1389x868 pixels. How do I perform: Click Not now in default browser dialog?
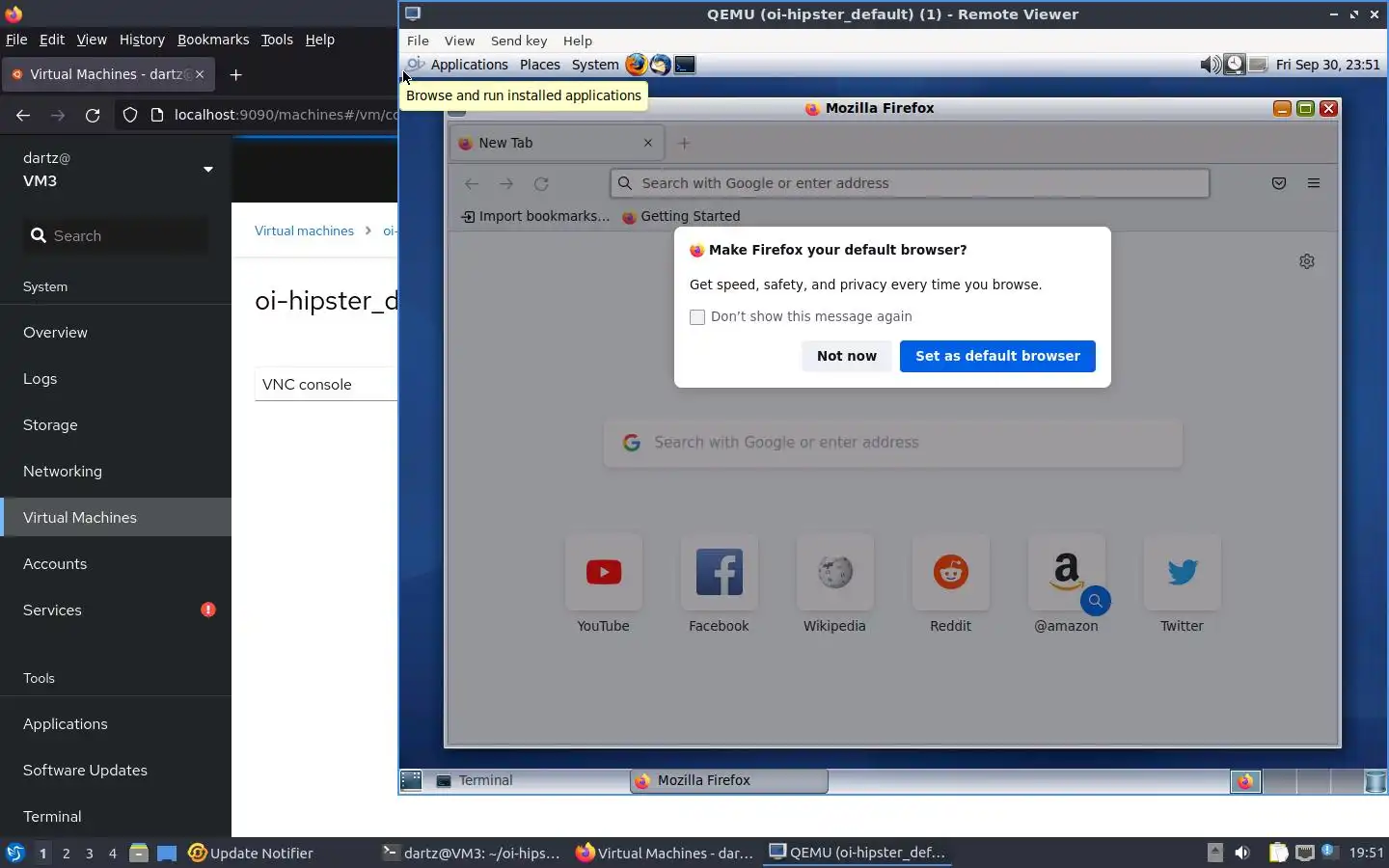pyautogui.click(x=847, y=356)
